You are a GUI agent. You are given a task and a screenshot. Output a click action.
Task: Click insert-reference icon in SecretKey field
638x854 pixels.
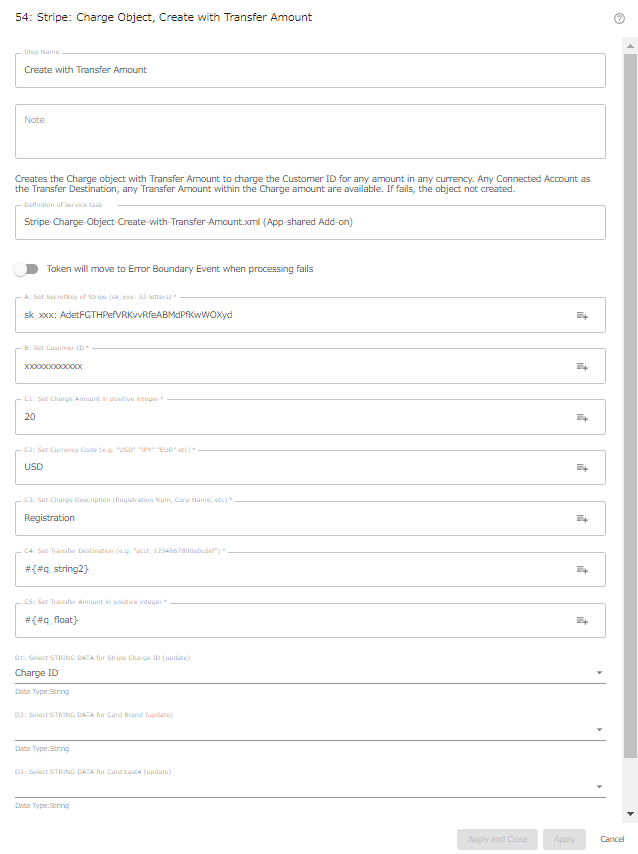pyautogui.click(x=582, y=315)
